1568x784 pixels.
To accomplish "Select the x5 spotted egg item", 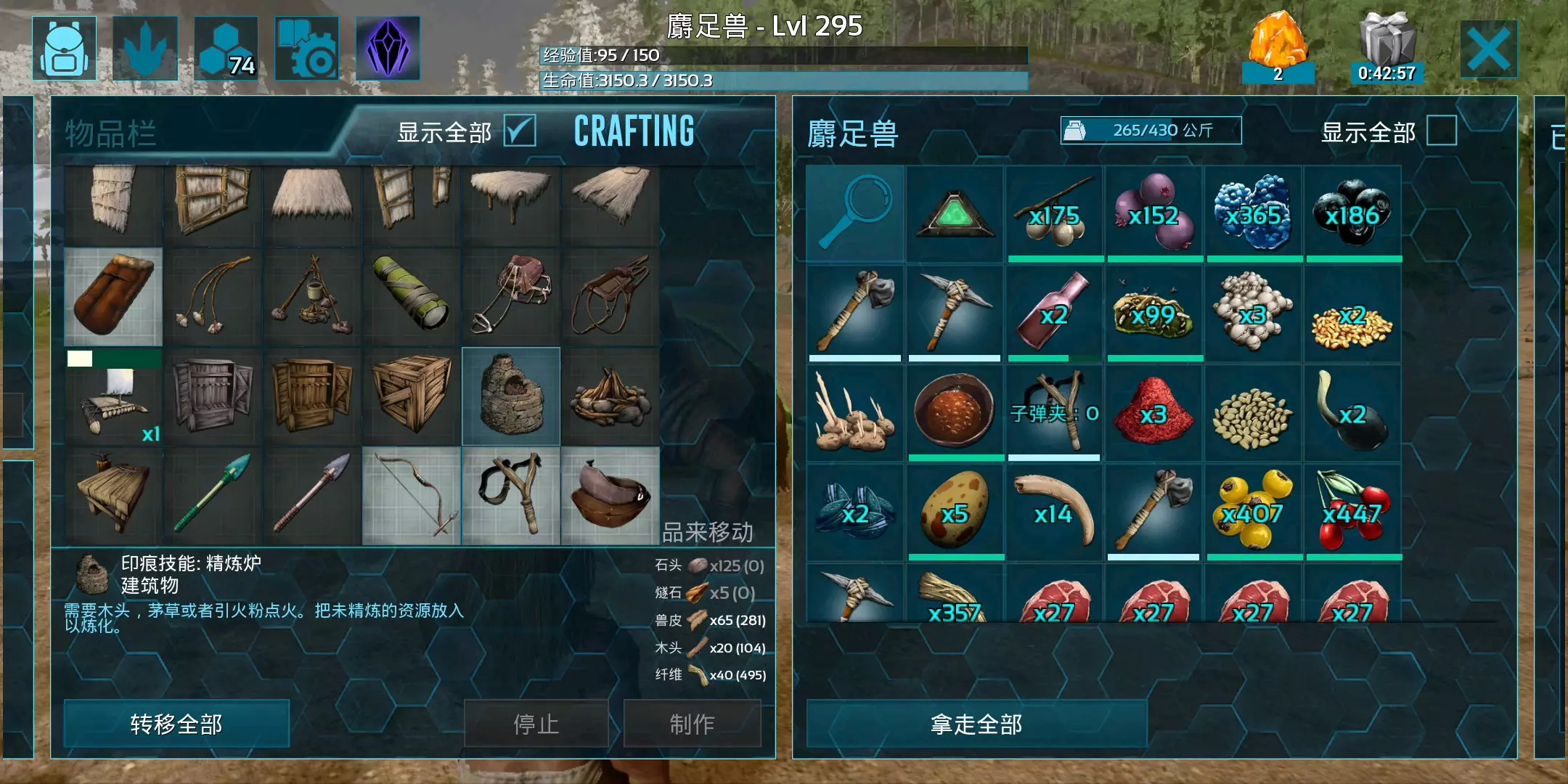I will pos(955,513).
